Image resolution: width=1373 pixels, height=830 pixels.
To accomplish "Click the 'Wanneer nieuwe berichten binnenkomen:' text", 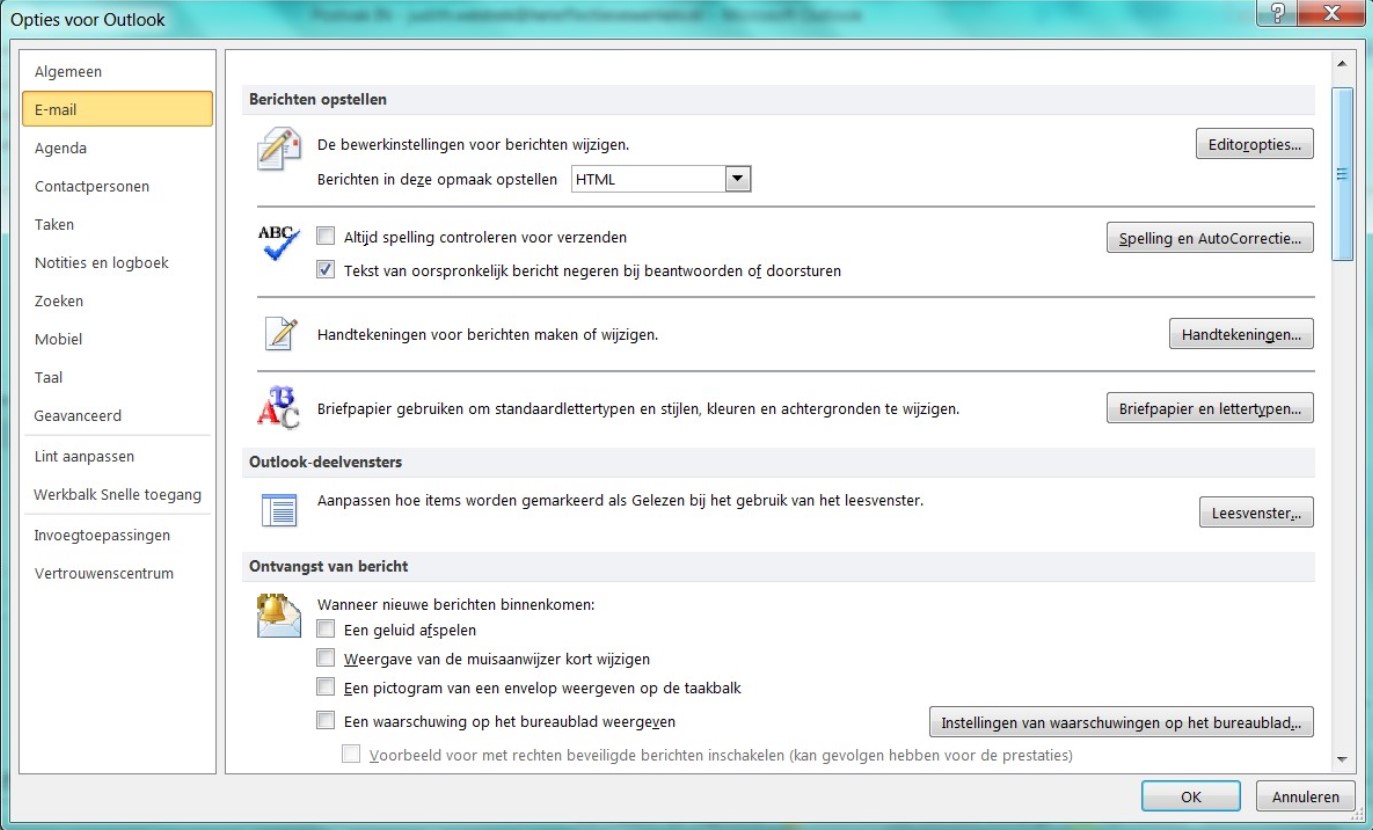I will point(456,604).
